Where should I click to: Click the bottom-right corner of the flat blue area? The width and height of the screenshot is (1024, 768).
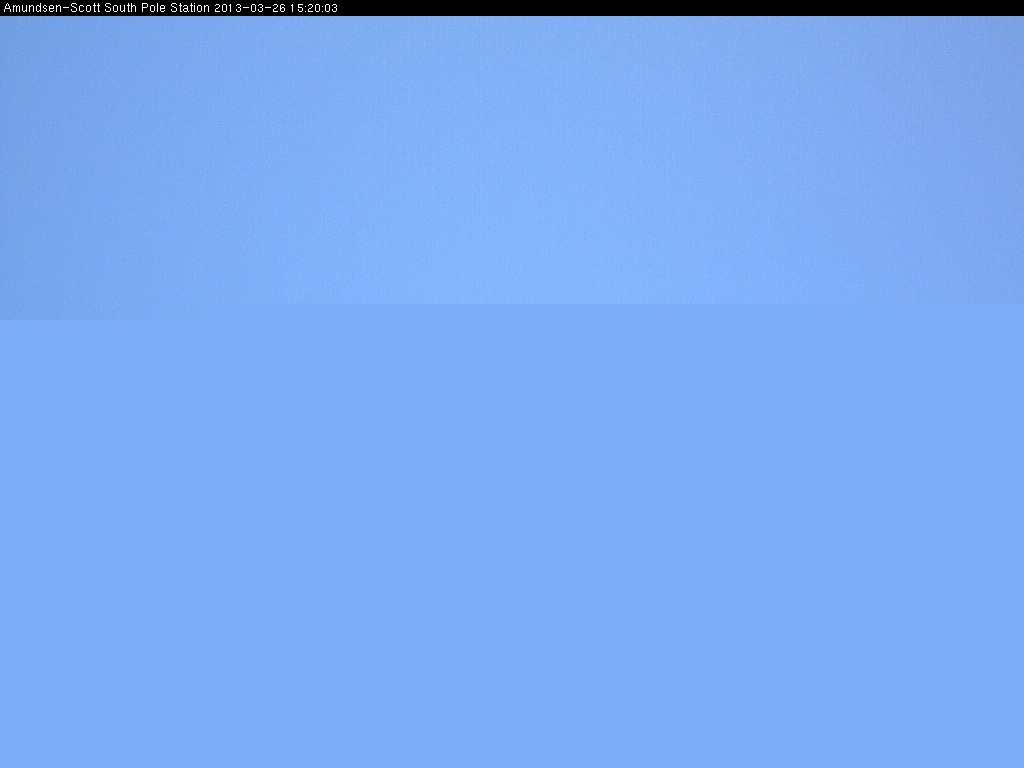click(x=1017, y=761)
